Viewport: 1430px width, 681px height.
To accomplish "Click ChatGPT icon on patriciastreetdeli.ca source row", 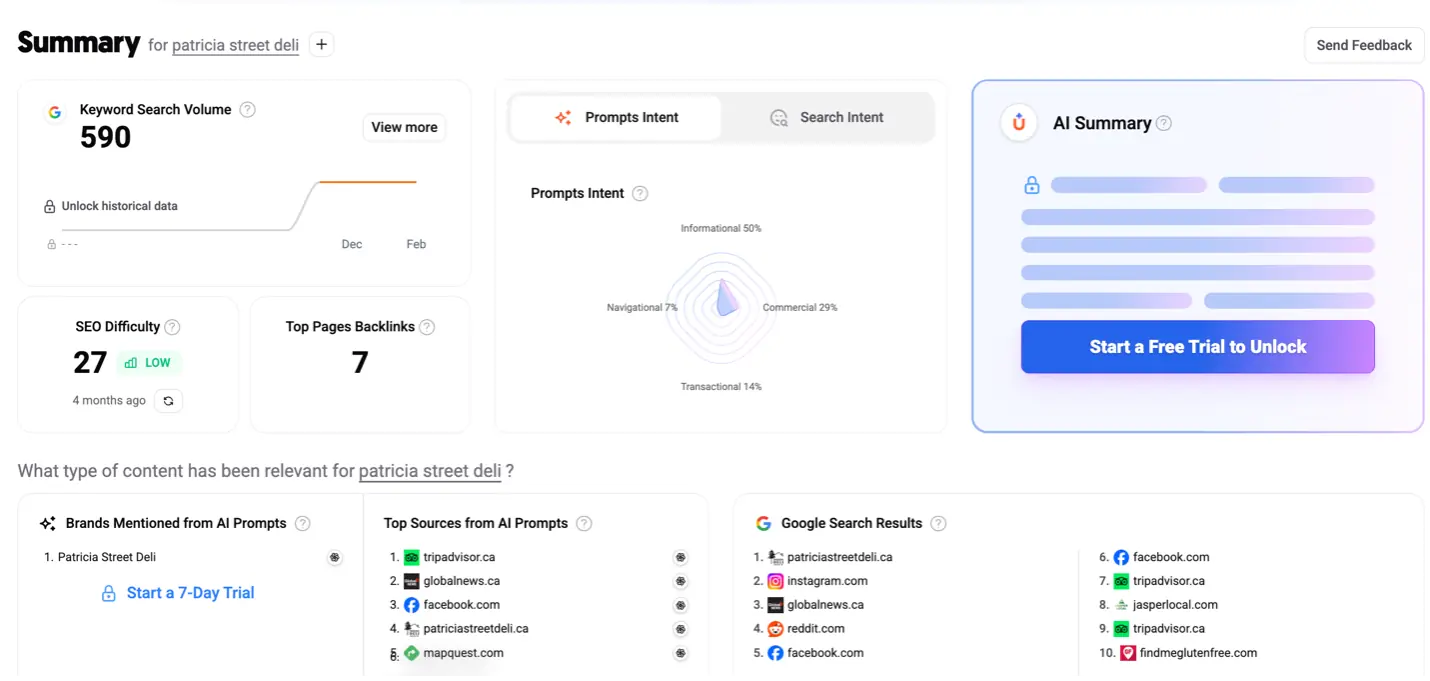I will pos(681,629).
